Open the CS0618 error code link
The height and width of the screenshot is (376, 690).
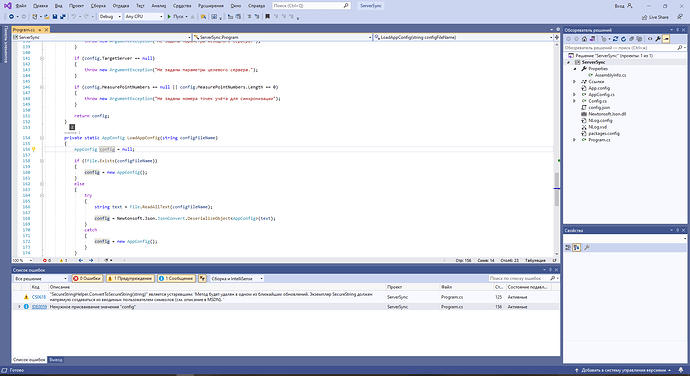[39, 297]
